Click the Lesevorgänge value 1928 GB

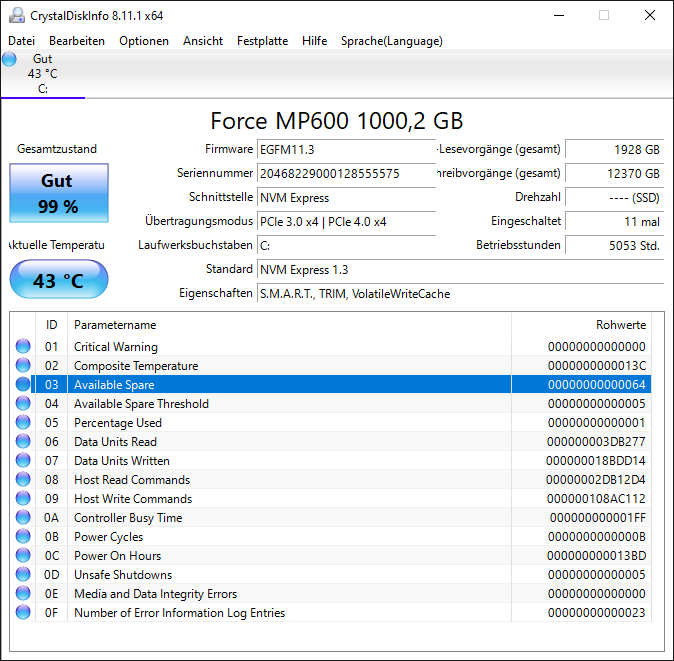click(615, 150)
